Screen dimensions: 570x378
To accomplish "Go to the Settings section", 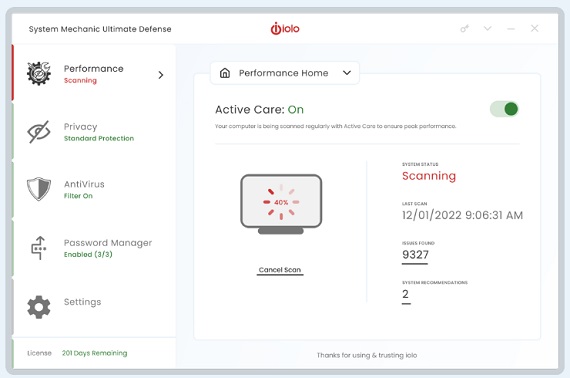I will pos(83,302).
